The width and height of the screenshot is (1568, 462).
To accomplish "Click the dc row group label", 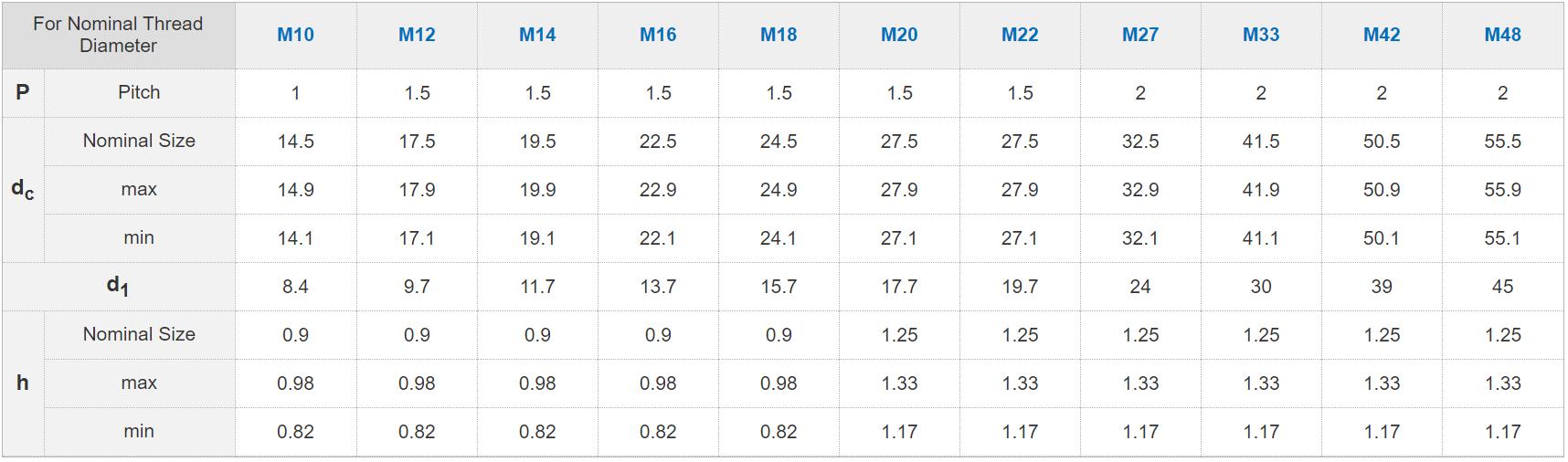I will pos(23,189).
